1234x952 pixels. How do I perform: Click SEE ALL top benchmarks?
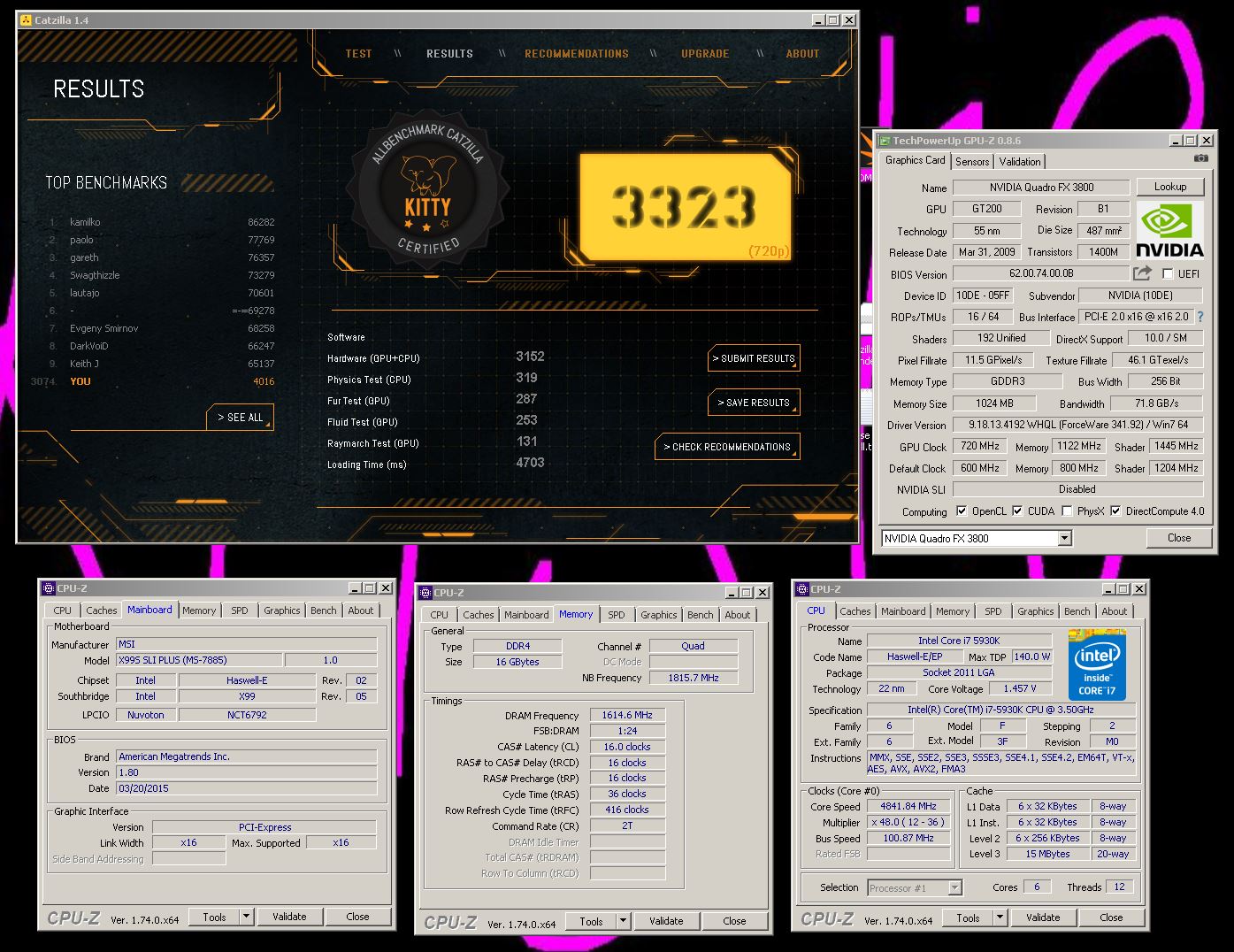(x=241, y=418)
